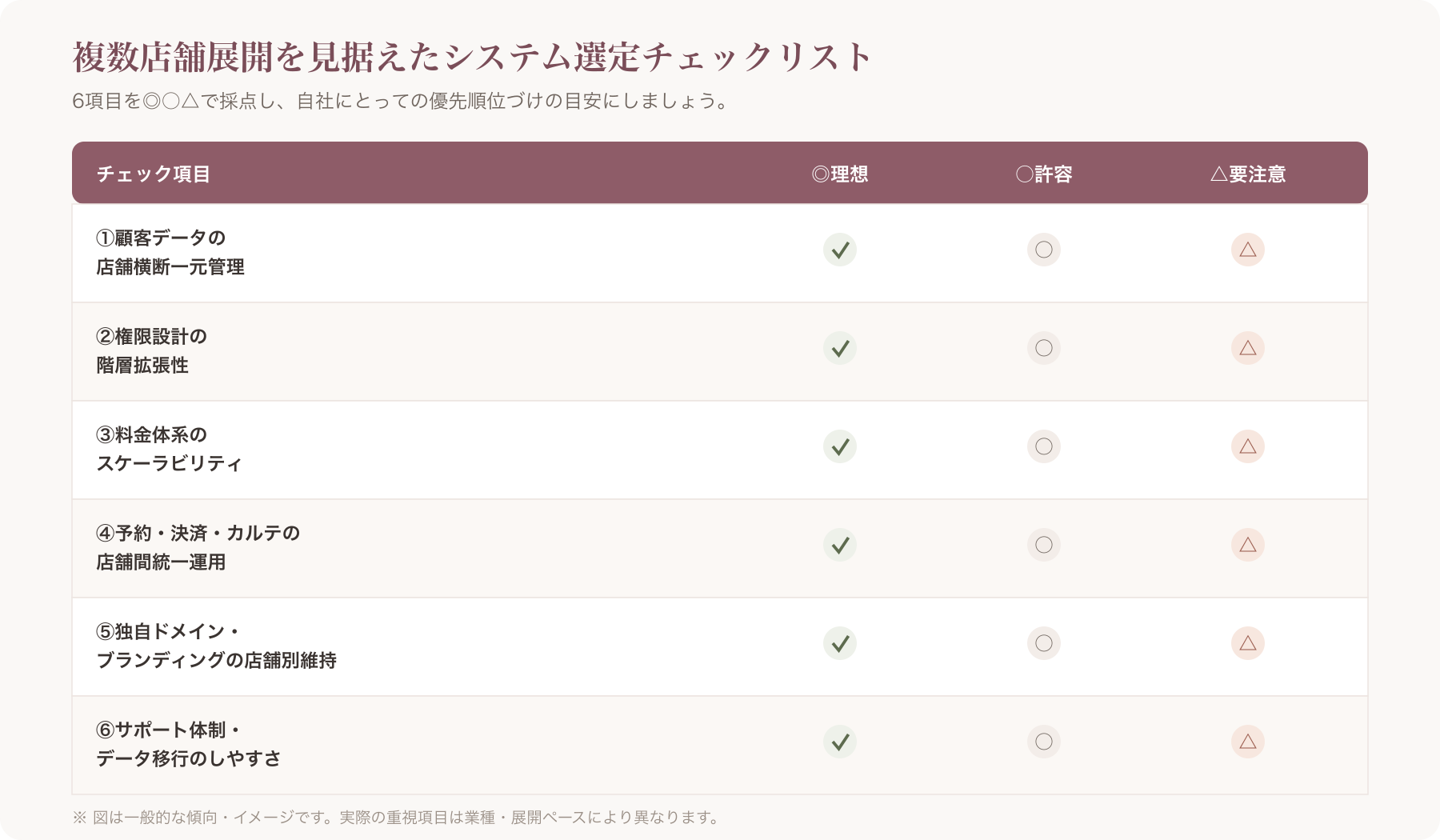Click the triangle warning icon for 顧客データ row
Screen dimensions: 1440x840
click(1248, 250)
